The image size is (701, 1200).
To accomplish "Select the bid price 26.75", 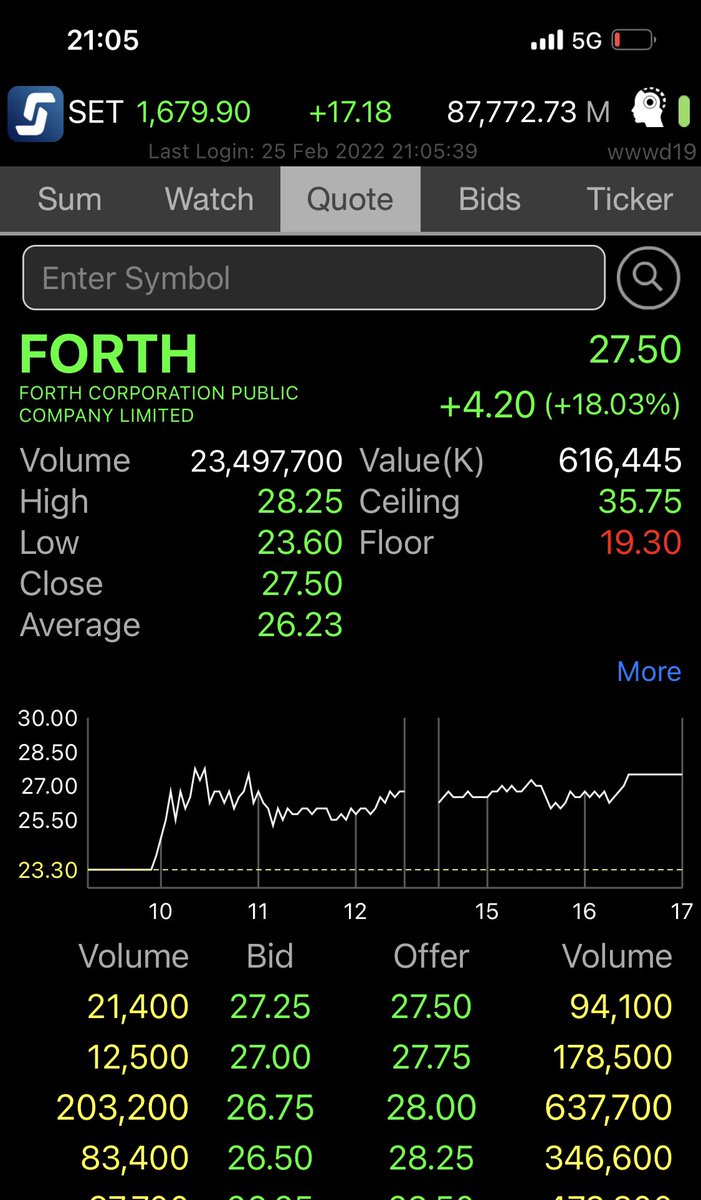I will [x=270, y=1108].
